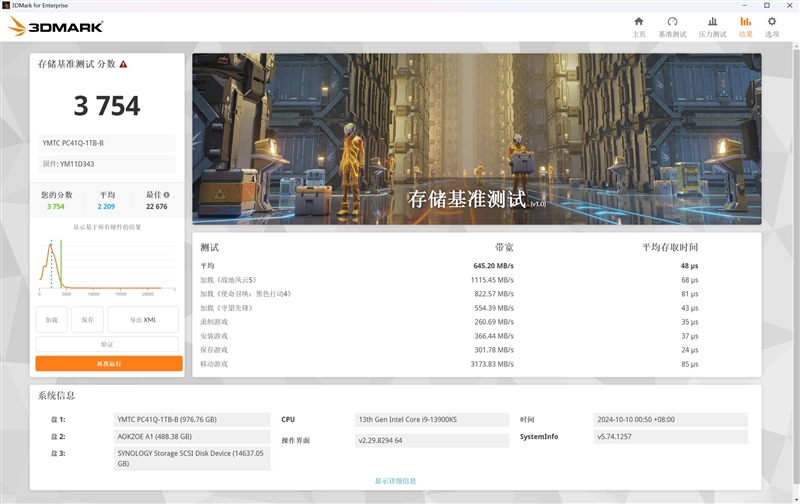This screenshot has height=504, width=800.
Task: Click the version value v2.29.8294 64
Action: (432, 440)
